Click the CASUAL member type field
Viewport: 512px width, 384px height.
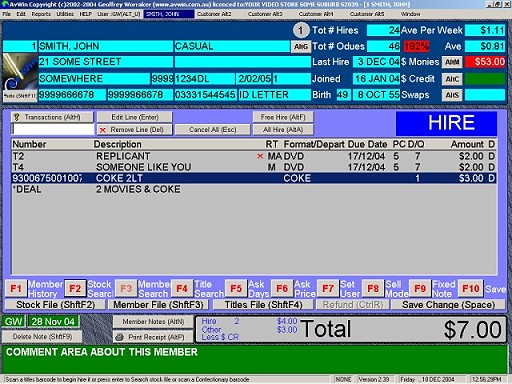[x=232, y=46]
